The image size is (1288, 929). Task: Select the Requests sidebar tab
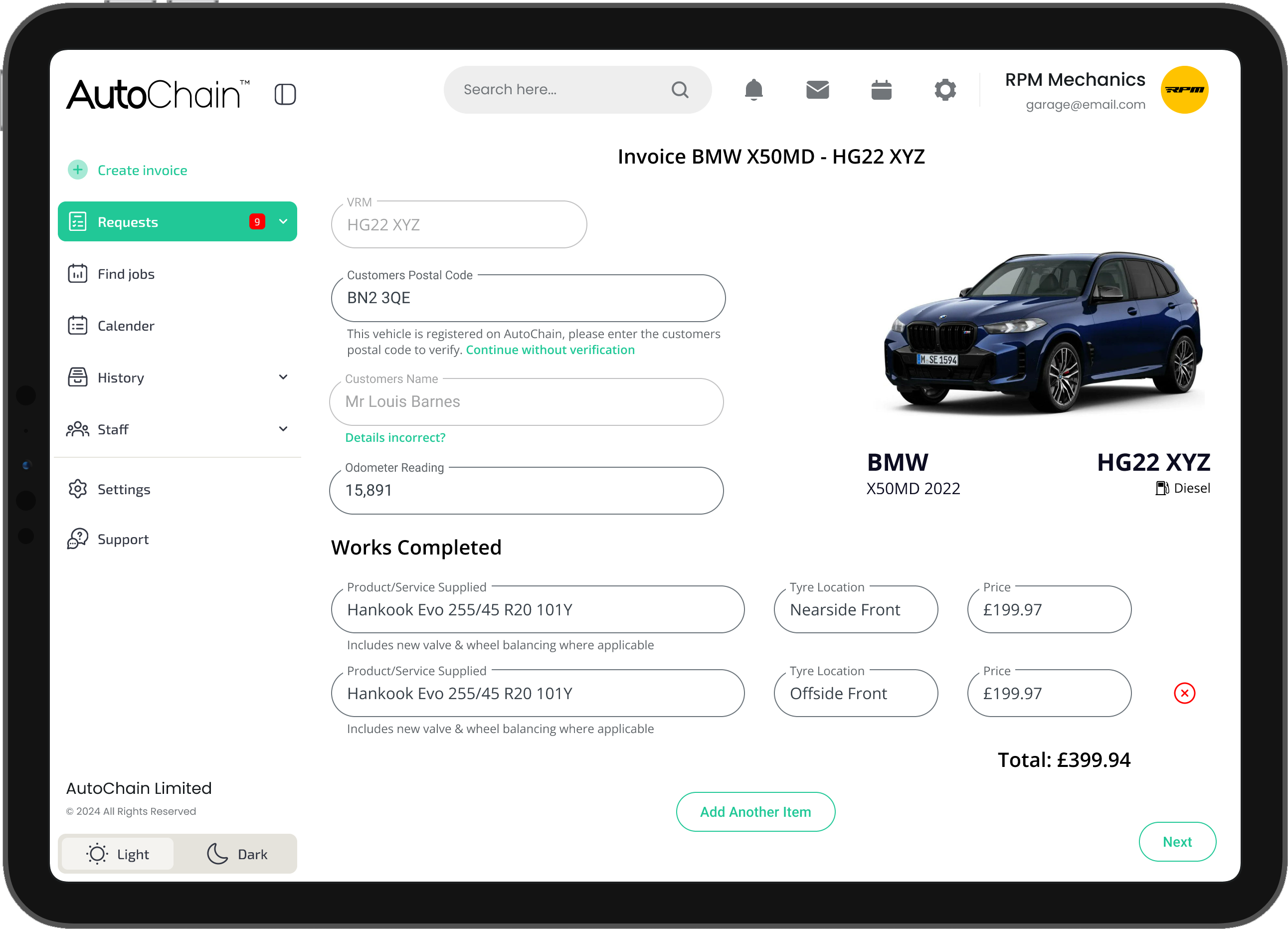(128, 221)
